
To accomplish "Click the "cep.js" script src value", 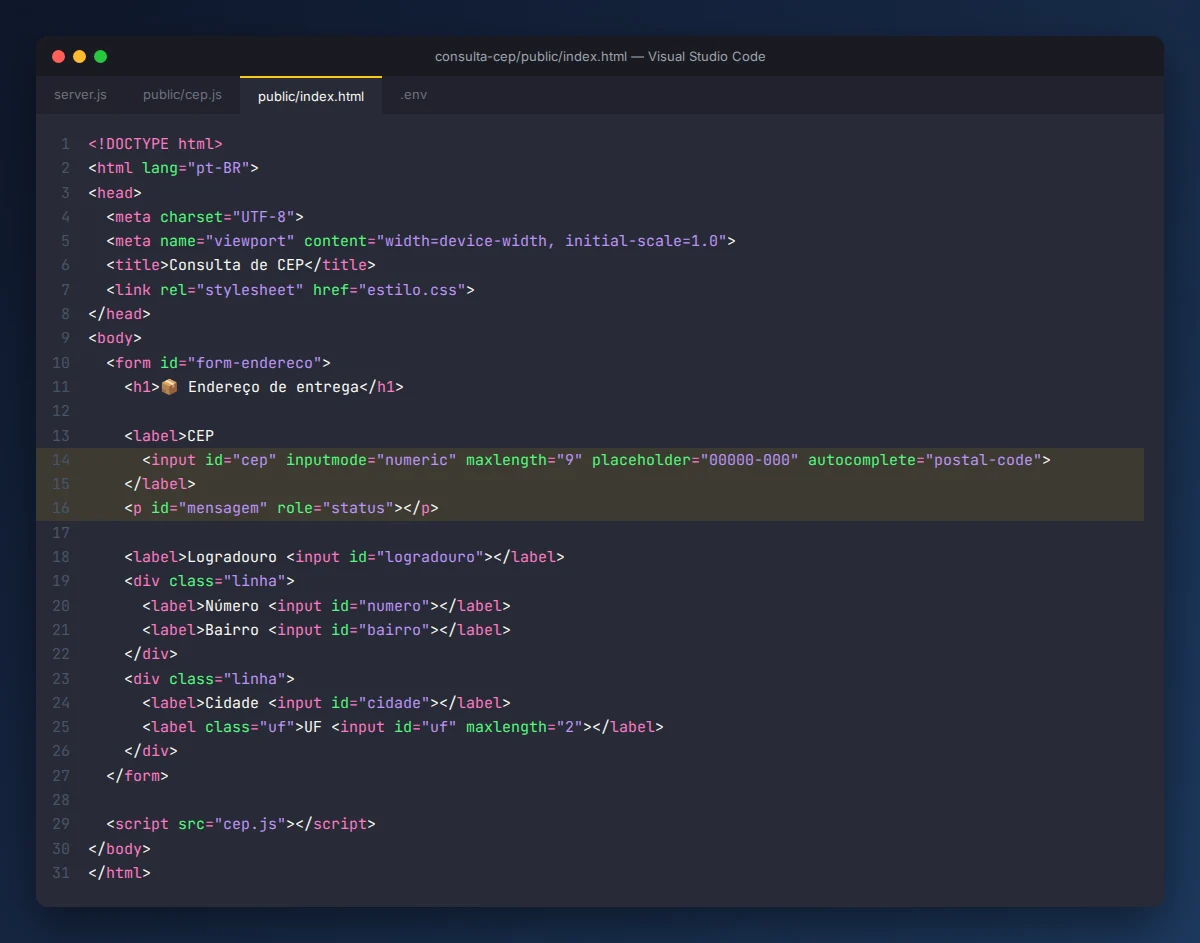I will point(250,824).
